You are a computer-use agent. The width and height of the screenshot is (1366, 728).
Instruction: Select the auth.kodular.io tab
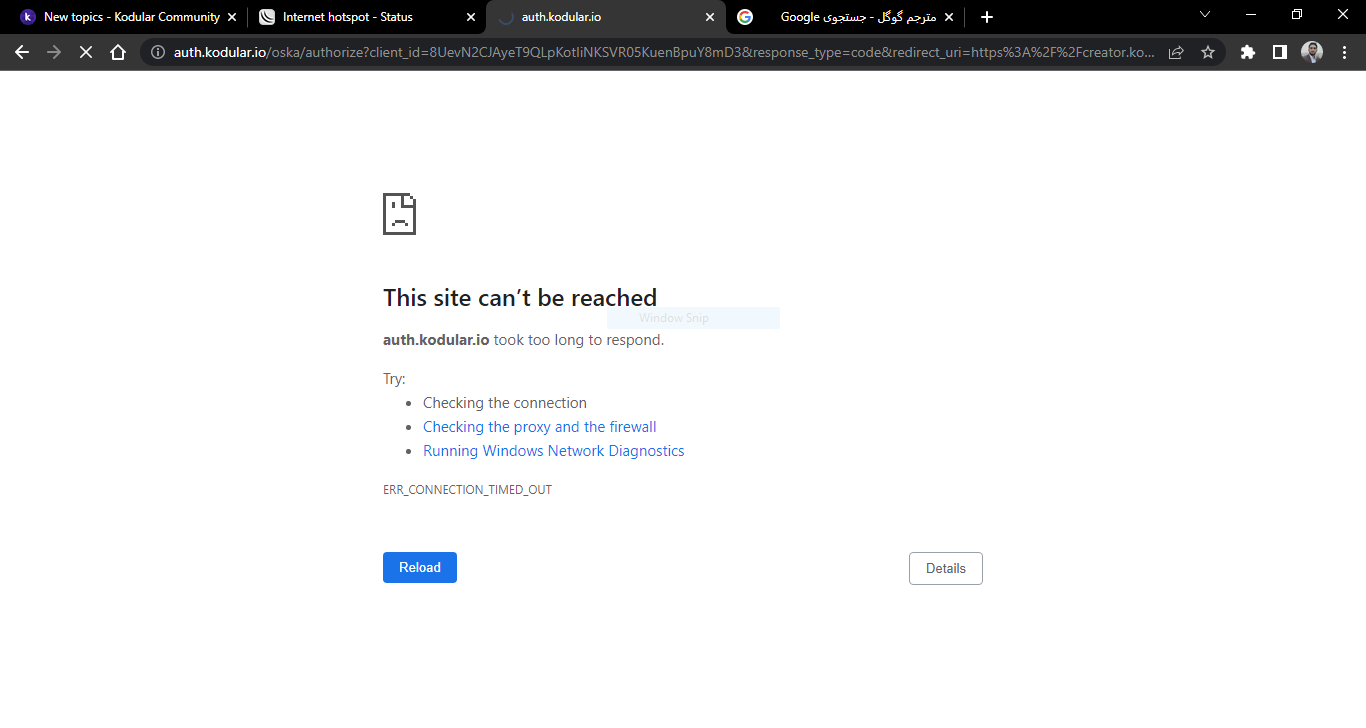[605, 17]
